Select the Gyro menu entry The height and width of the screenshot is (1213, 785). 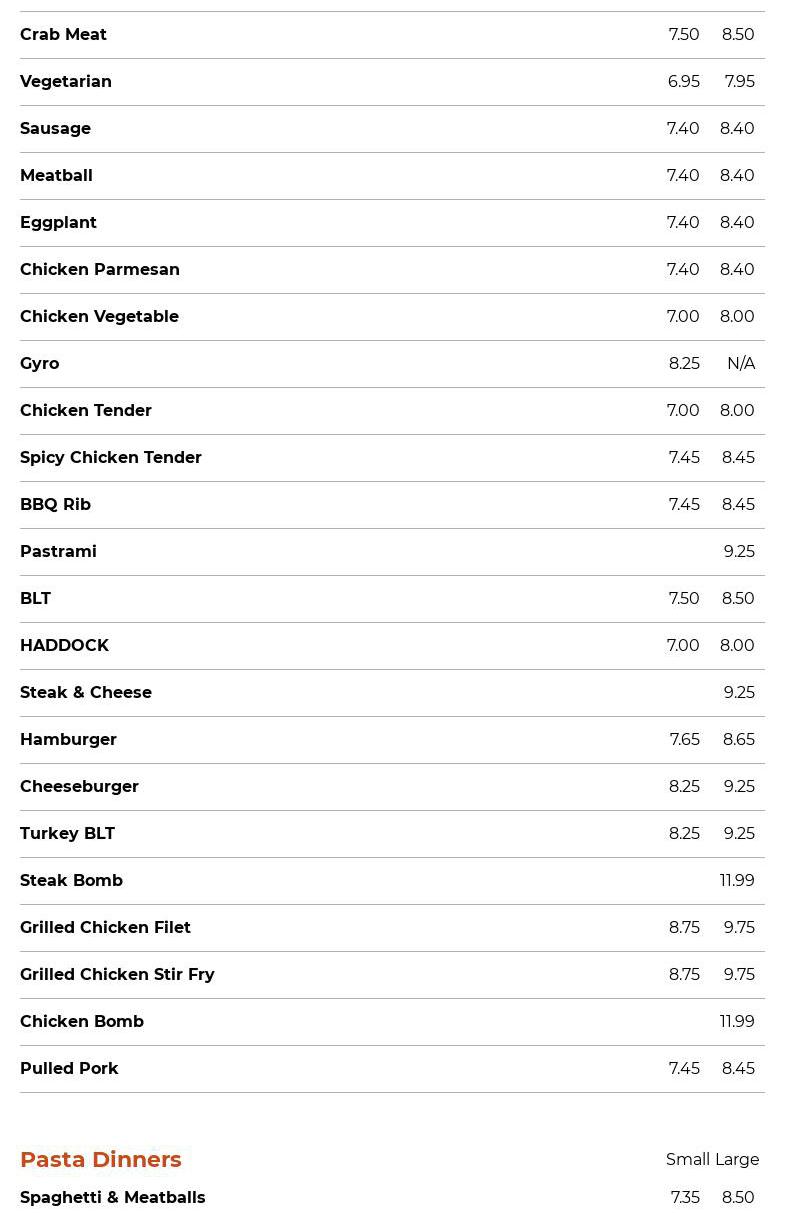pos(40,364)
